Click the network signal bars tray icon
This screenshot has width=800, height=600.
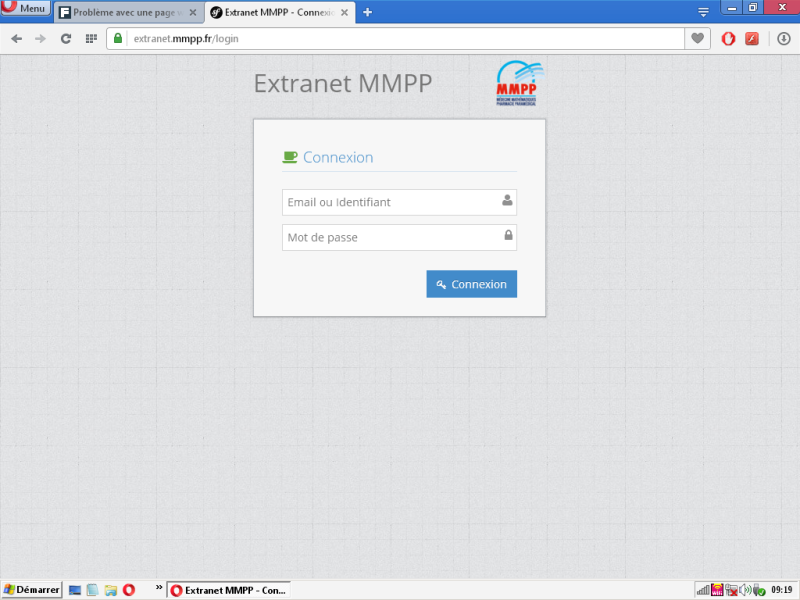pos(703,590)
